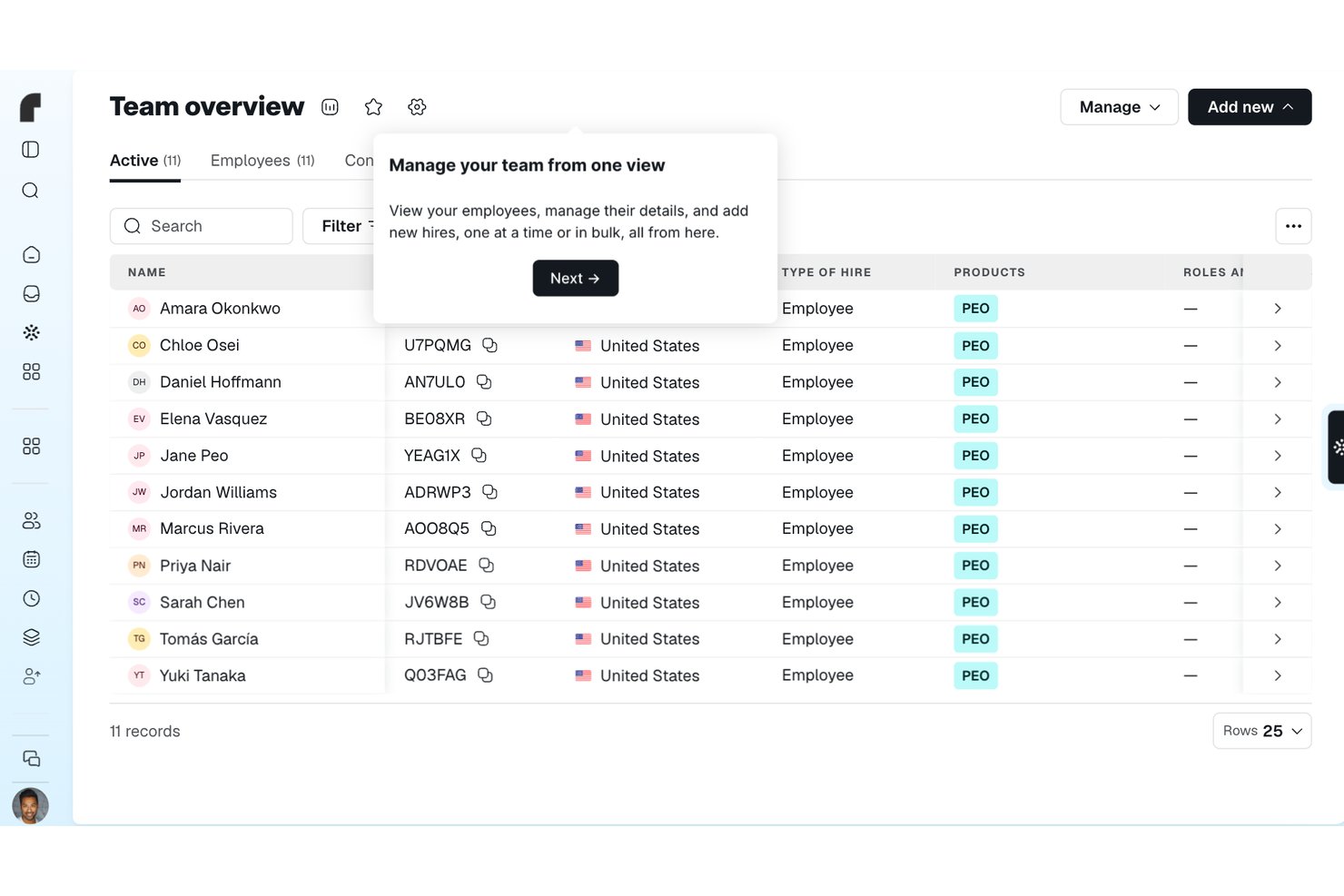
Task: Open the clock icon in sidebar
Action: (x=31, y=598)
